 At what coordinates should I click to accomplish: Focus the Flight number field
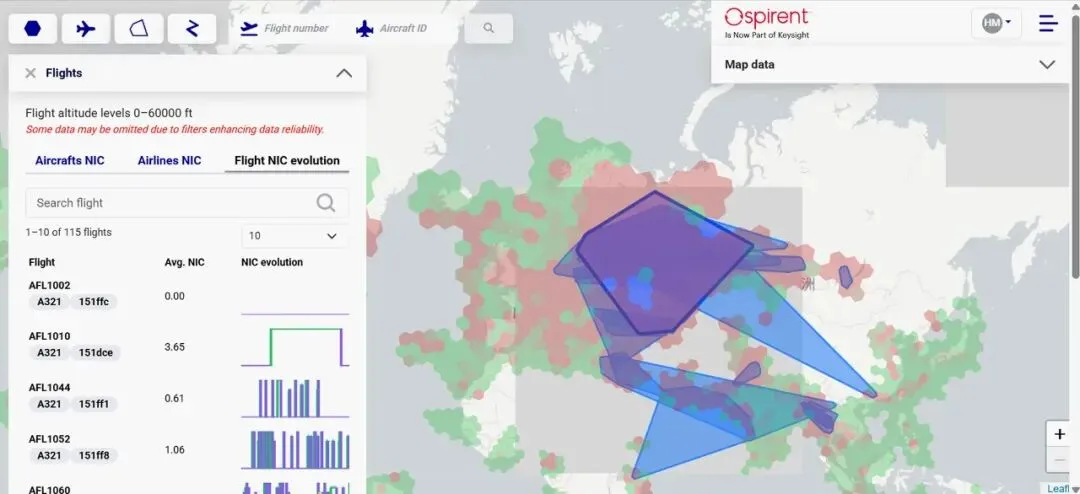tap(296, 28)
